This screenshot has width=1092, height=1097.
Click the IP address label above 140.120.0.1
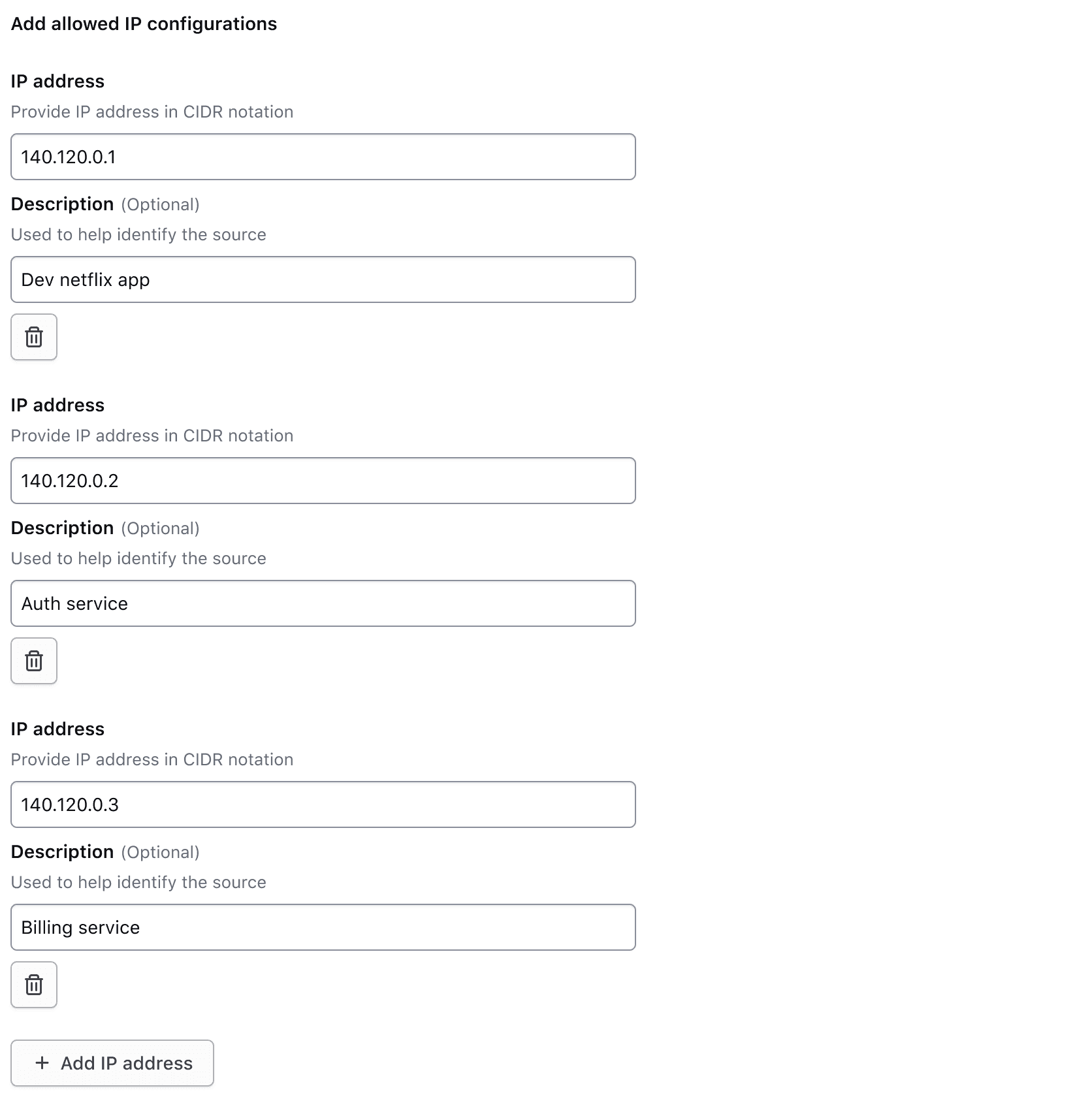(57, 81)
